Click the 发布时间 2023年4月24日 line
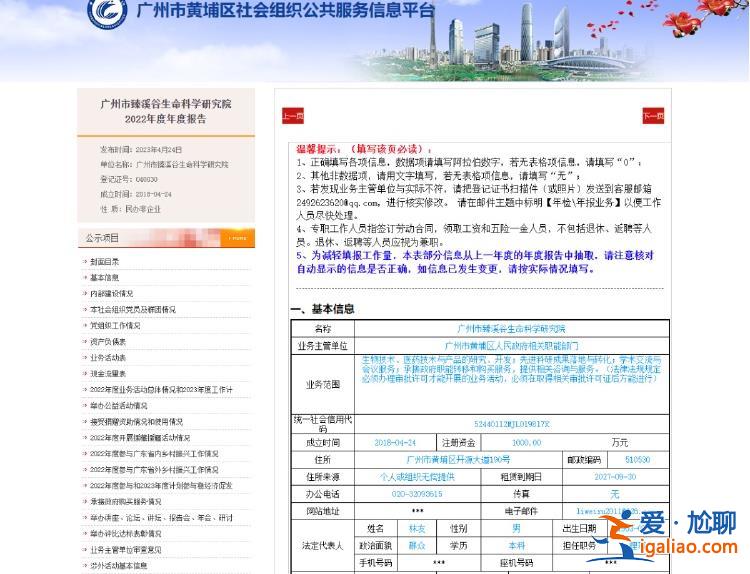750x574 pixels. [x=141, y=150]
